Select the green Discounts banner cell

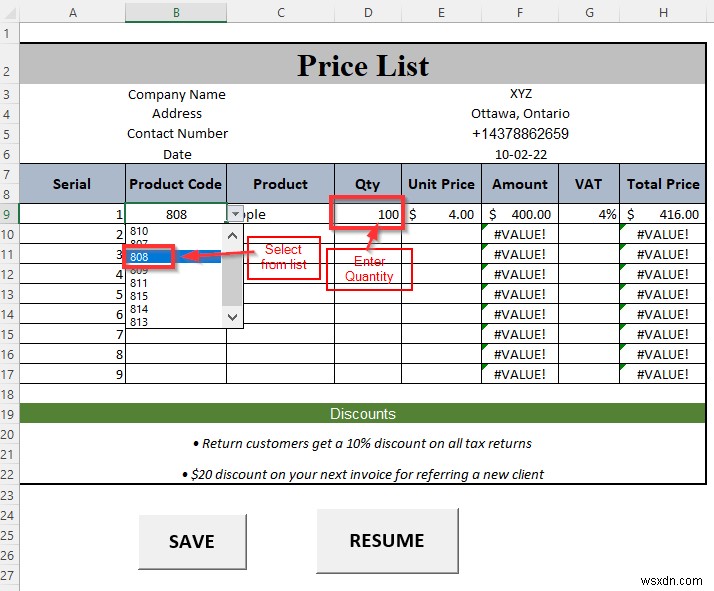(363, 413)
